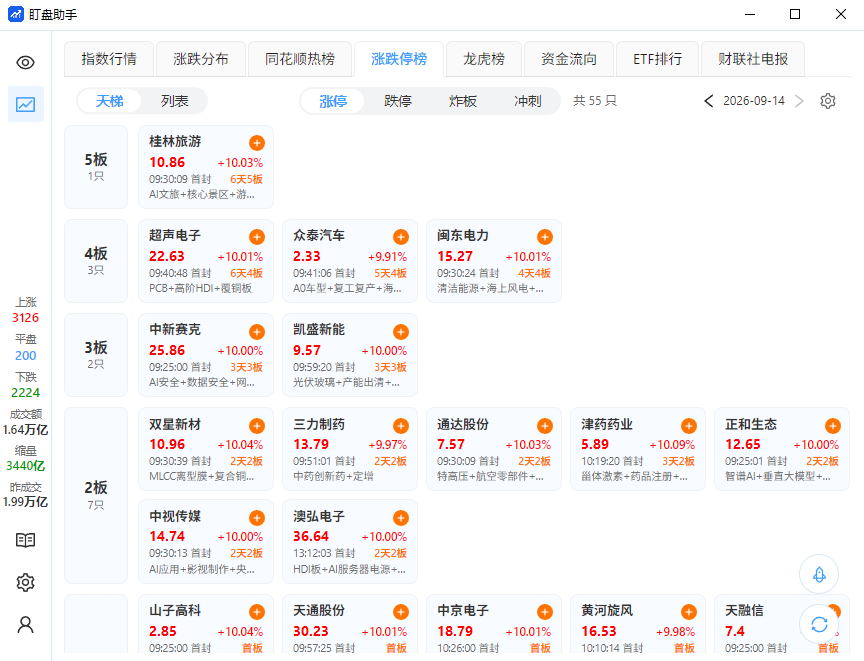This screenshot has width=864, height=661.
Task: Open limit-board settings gear near date
Action: pyautogui.click(x=828, y=101)
